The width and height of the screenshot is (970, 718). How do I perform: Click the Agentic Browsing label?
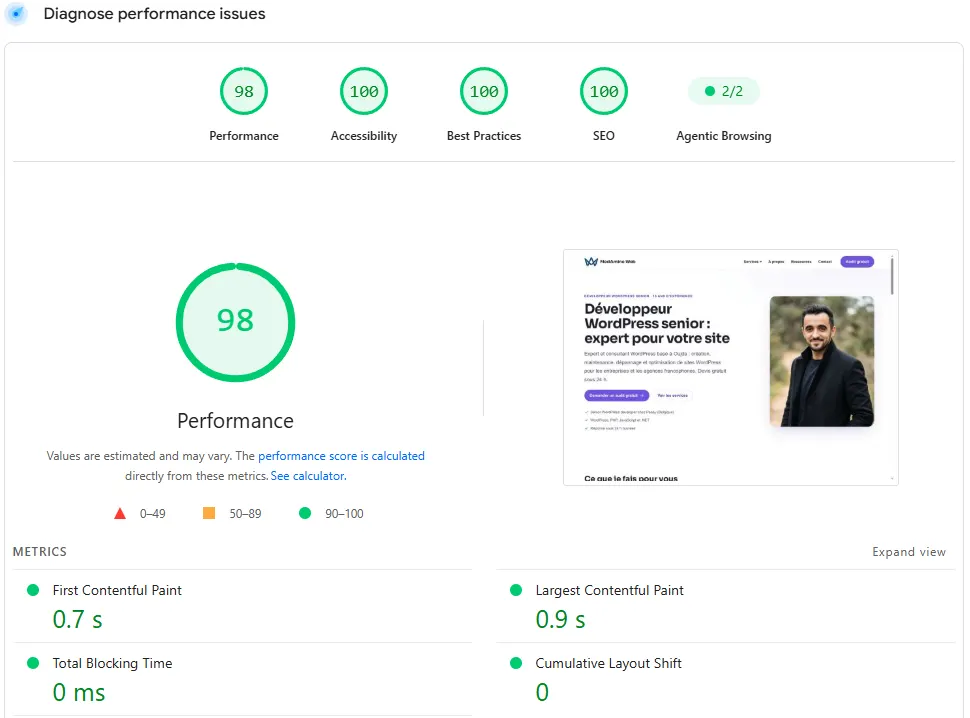[724, 135]
